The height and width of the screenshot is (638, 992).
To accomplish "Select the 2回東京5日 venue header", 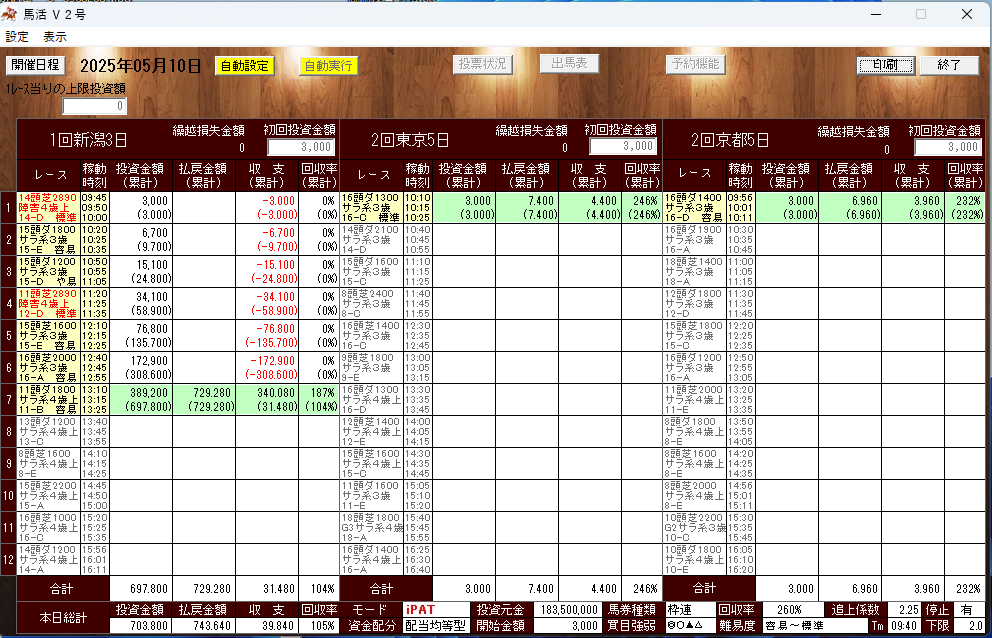I will pyautogui.click(x=410, y=140).
